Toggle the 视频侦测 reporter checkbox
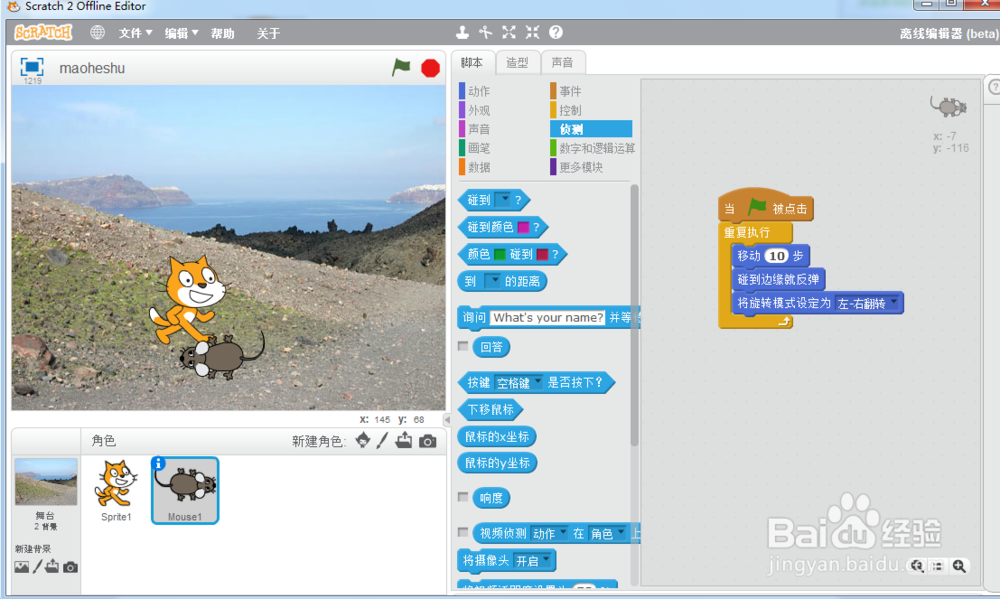 [463, 531]
